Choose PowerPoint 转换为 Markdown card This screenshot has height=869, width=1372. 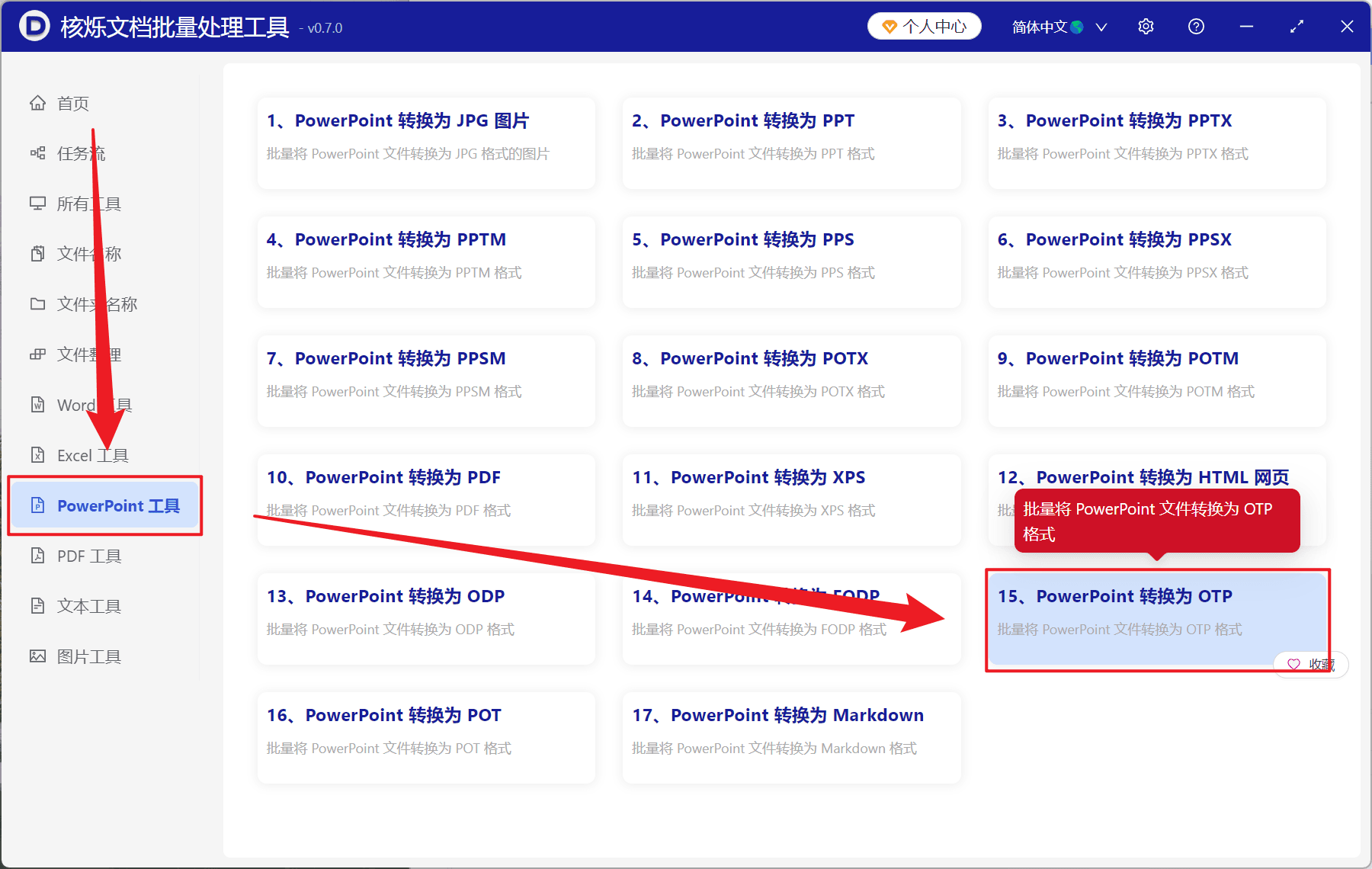pyautogui.click(x=791, y=738)
